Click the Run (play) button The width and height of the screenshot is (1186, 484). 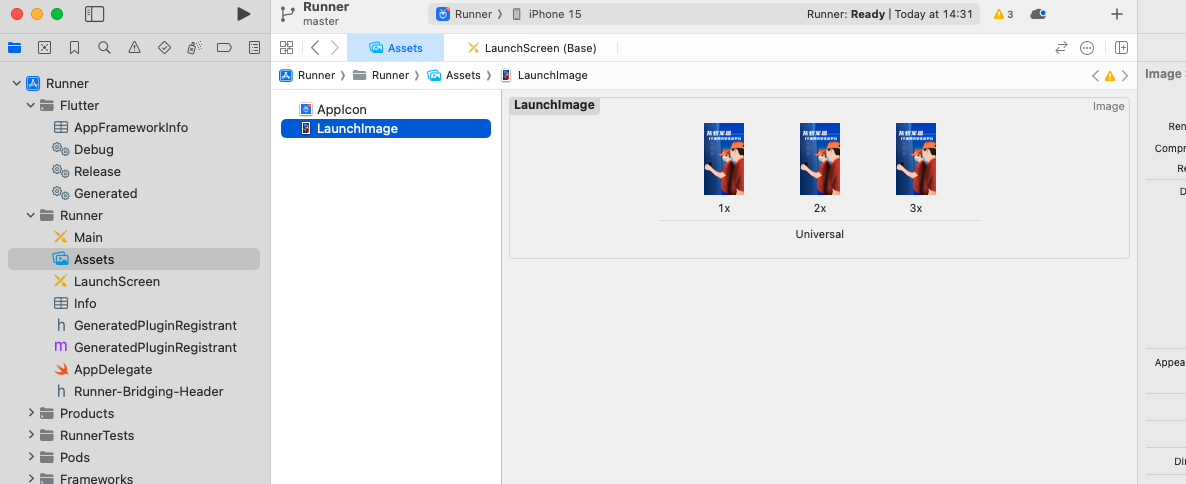coord(243,14)
